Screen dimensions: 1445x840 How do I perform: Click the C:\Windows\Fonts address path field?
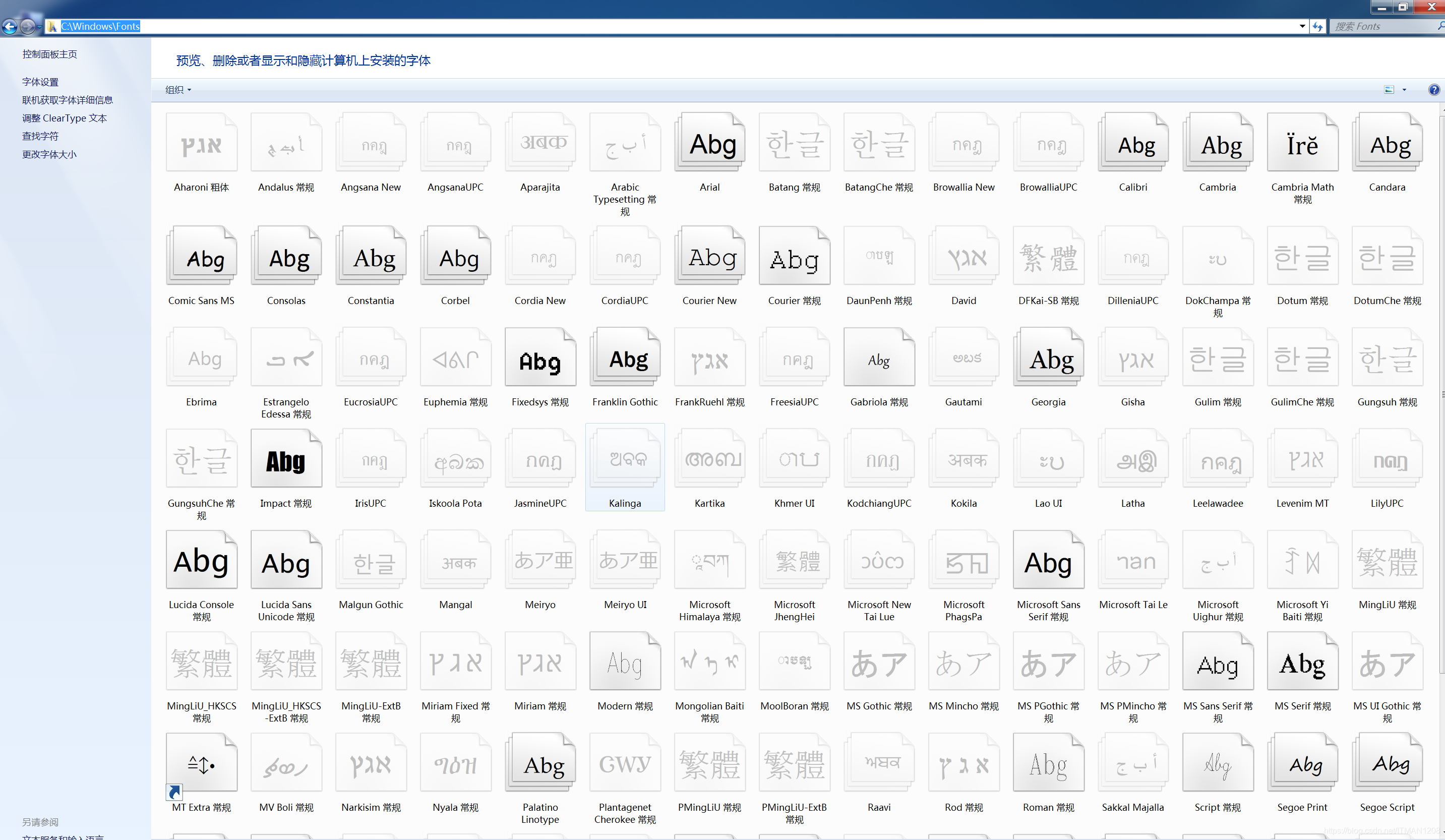(100, 26)
